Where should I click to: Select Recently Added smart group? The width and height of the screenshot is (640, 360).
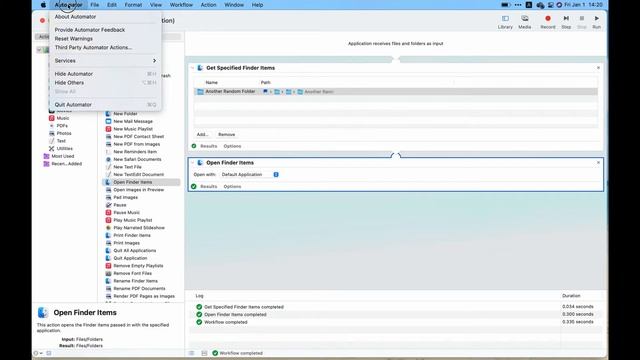point(66,164)
